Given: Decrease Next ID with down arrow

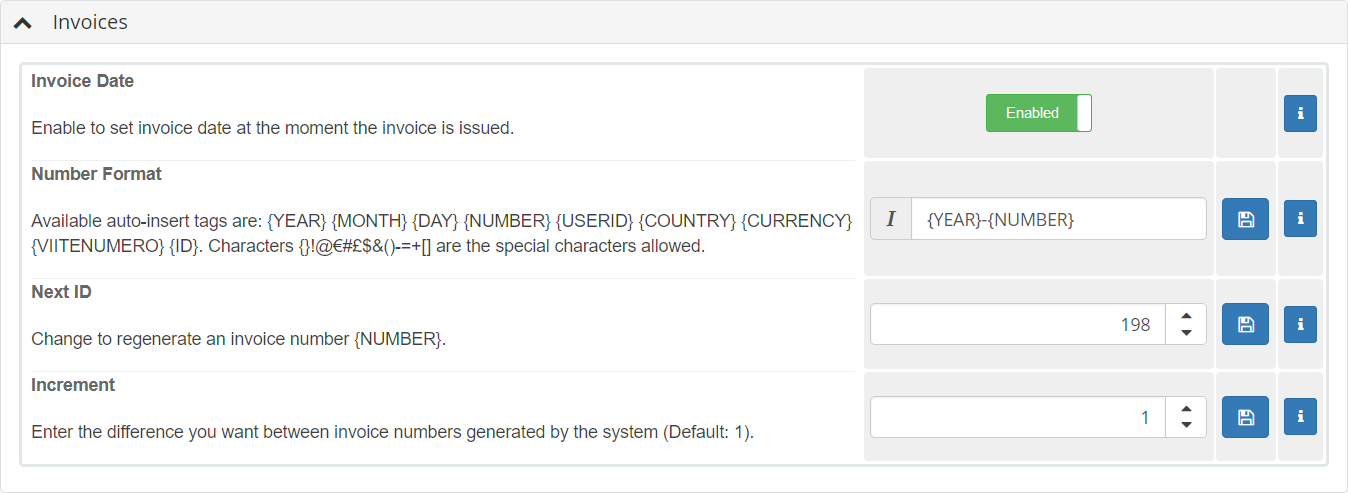Looking at the screenshot, I should point(1186,332).
